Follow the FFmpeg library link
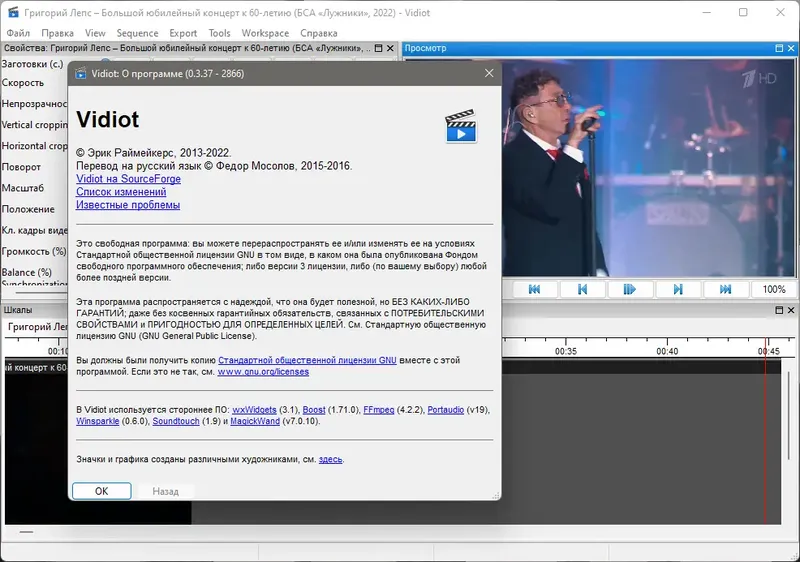The width and height of the screenshot is (800, 562). 379,410
